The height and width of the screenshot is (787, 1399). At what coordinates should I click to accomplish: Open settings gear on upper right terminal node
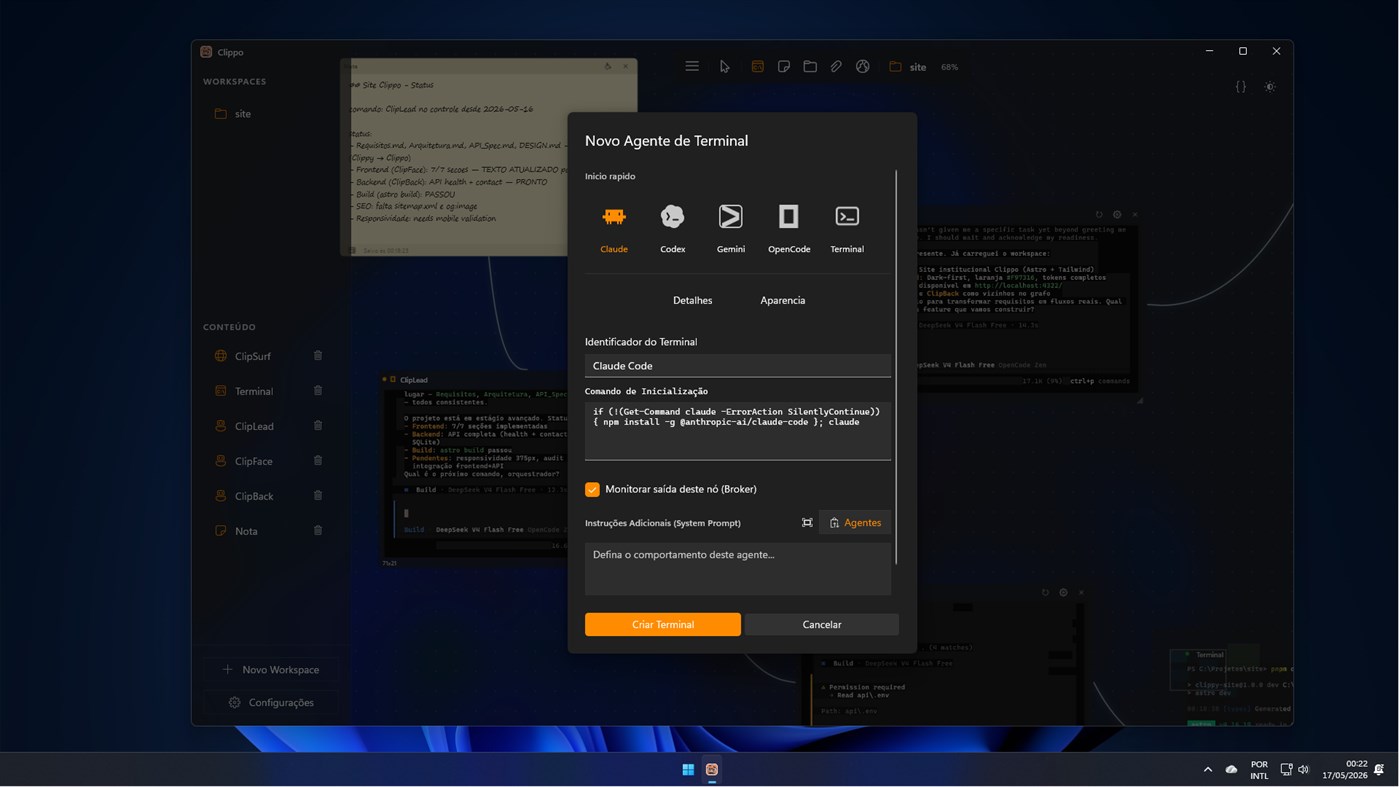coord(1117,214)
